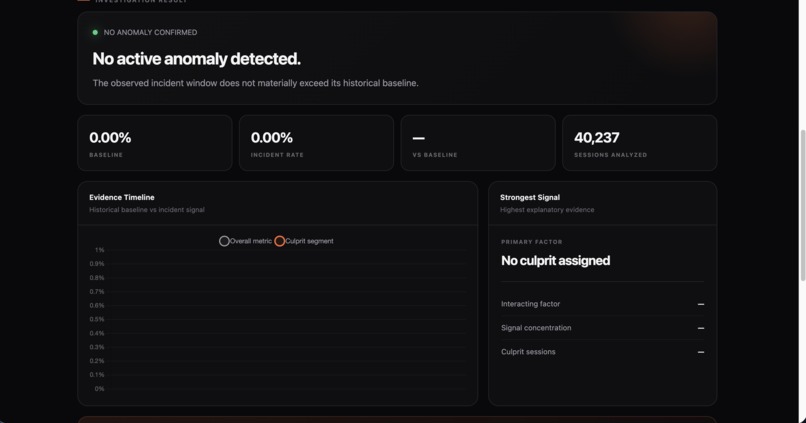
Task: Select the 0.00% Incident Rate card
Action: point(316,143)
